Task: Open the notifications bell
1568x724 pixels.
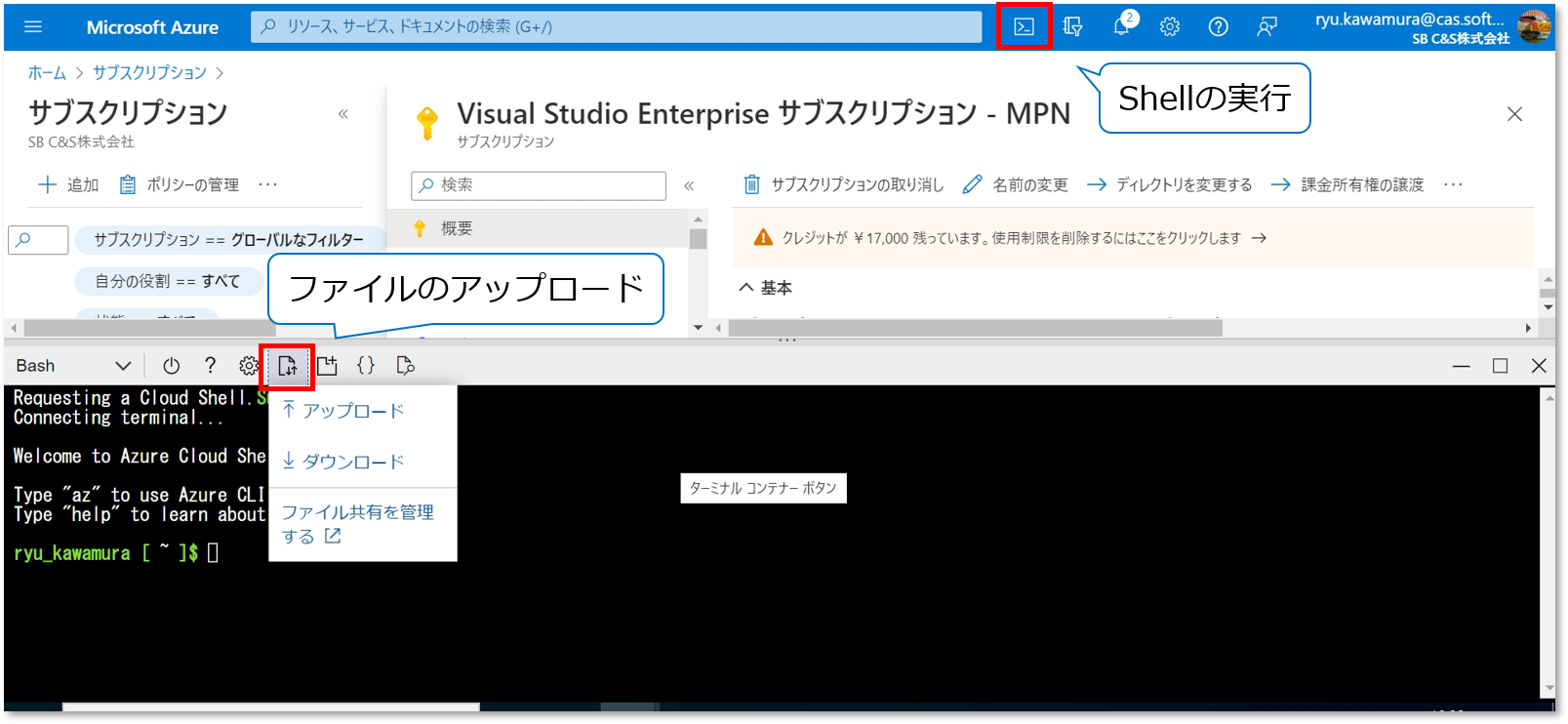Action: point(1122,26)
